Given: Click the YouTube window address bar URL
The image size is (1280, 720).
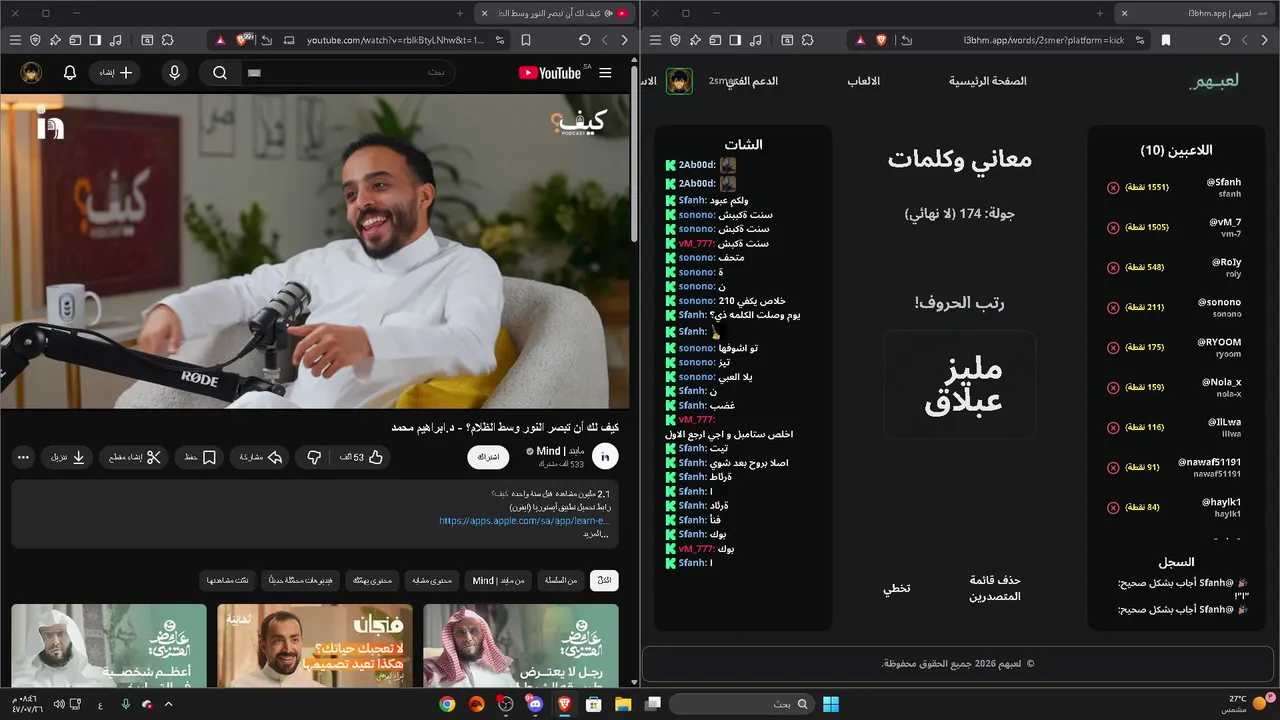Looking at the screenshot, I should pyautogui.click(x=395, y=40).
